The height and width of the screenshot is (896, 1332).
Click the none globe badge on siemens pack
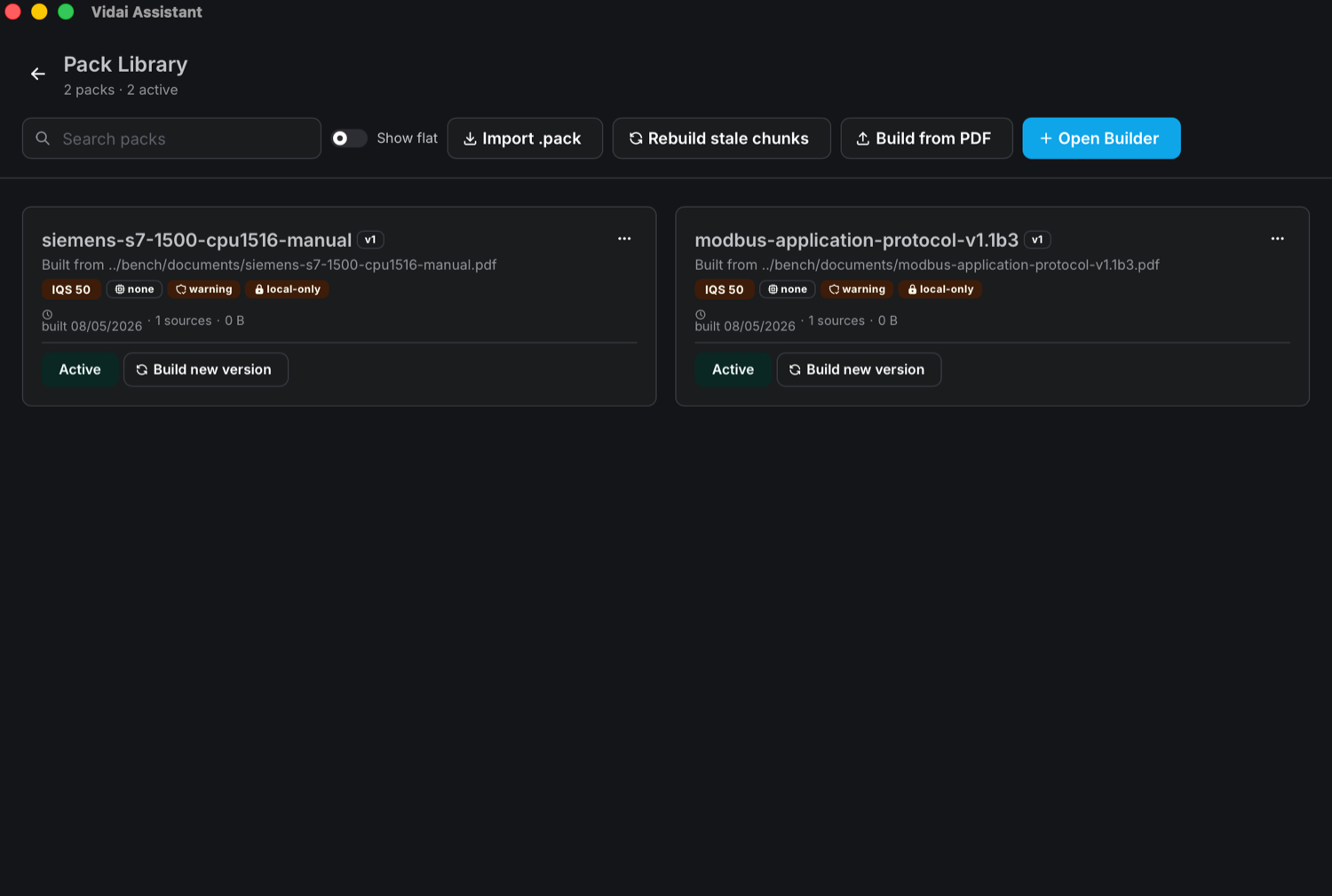coord(134,289)
